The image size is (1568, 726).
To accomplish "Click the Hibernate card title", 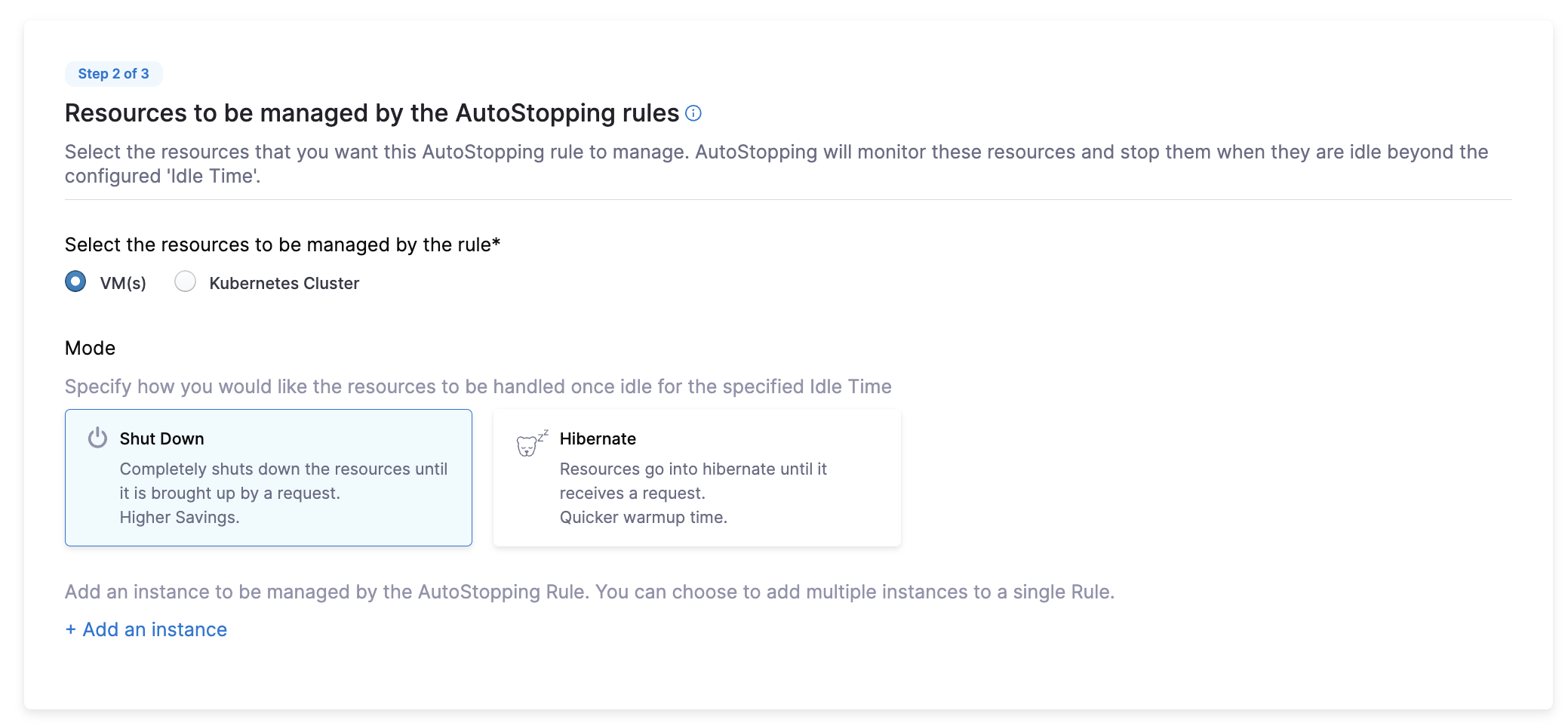I will pos(598,438).
